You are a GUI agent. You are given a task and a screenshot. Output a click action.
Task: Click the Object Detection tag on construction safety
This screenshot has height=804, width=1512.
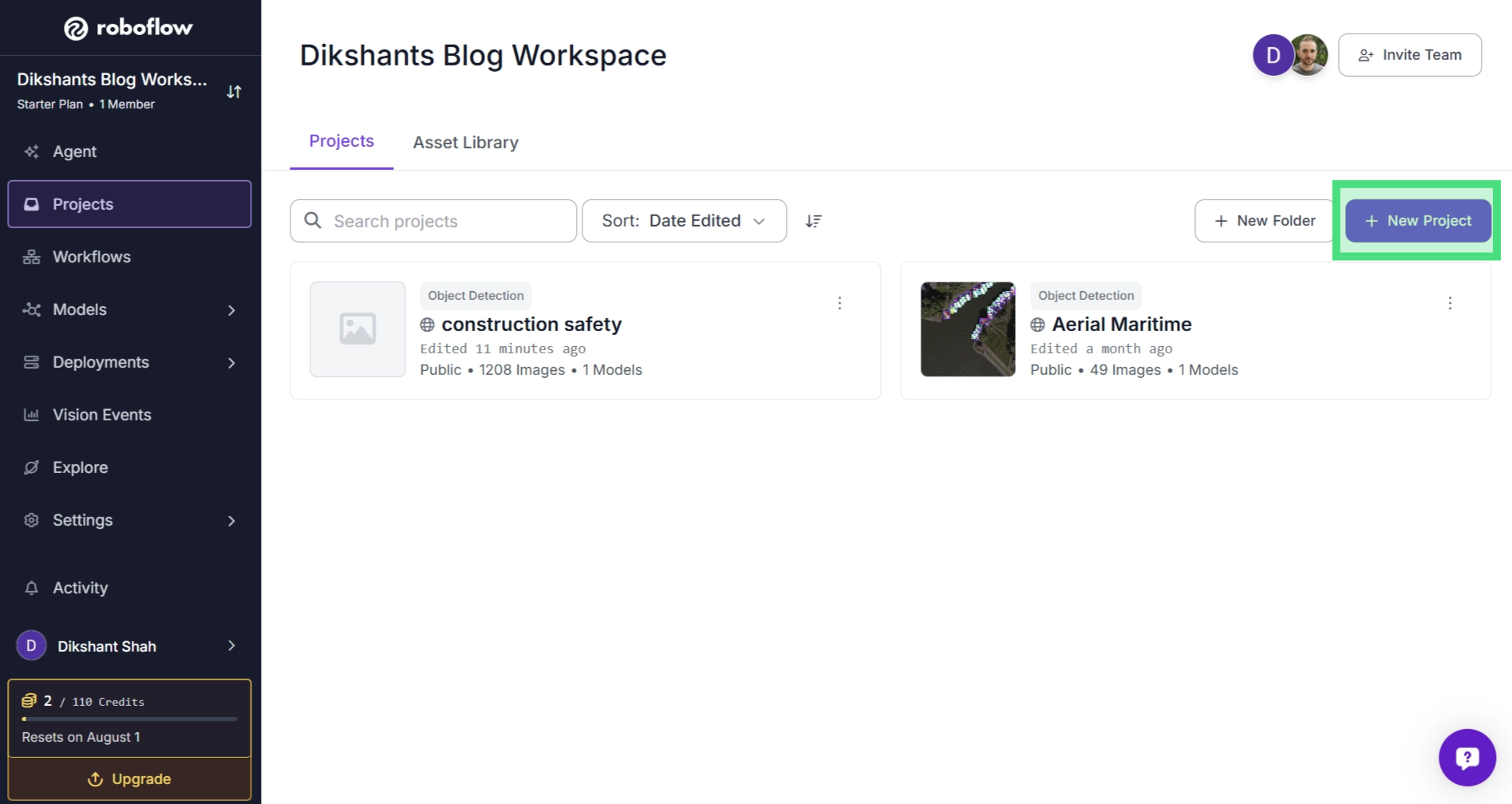[x=476, y=296]
